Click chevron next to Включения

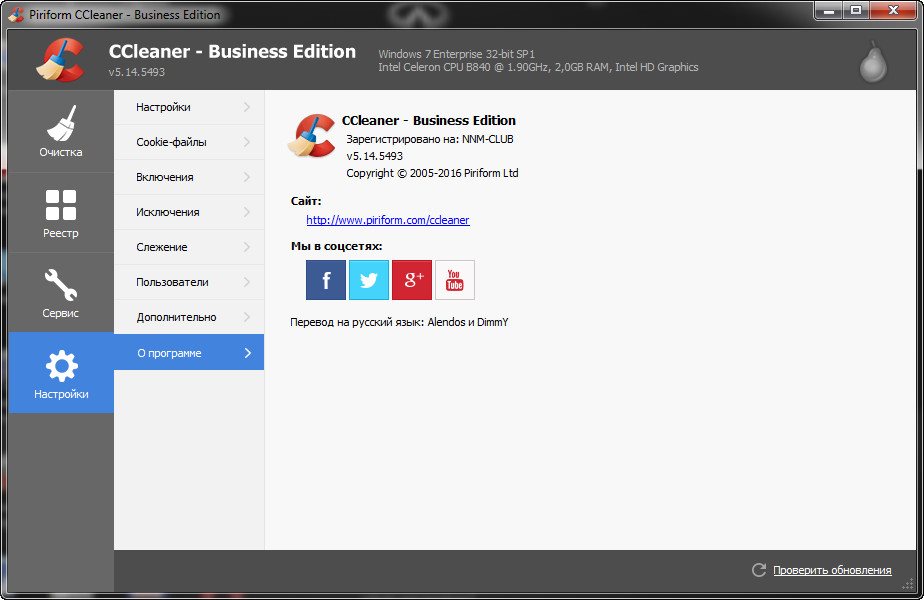pyautogui.click(x=247, y=177)
